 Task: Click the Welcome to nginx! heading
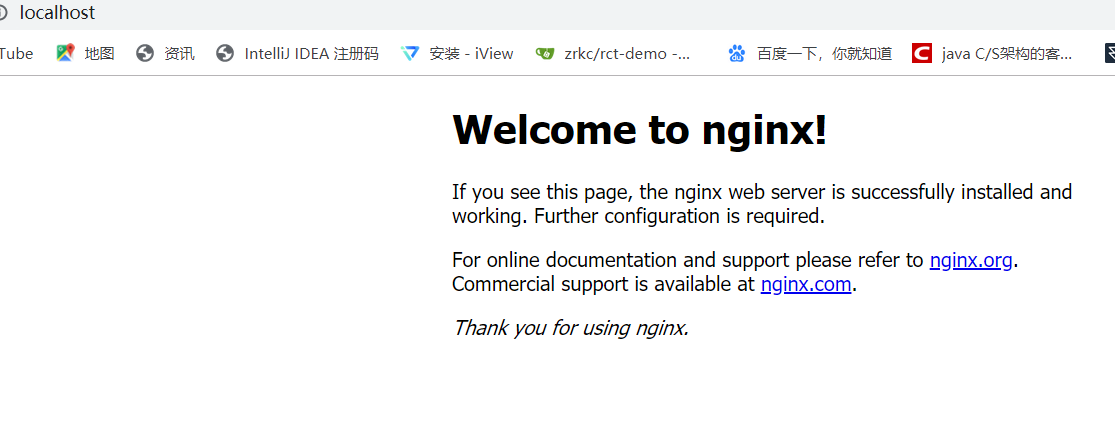[x=640, y=130]
